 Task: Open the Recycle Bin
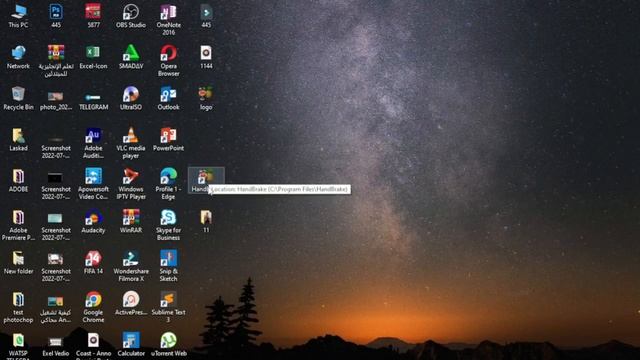tap(18, 98)
